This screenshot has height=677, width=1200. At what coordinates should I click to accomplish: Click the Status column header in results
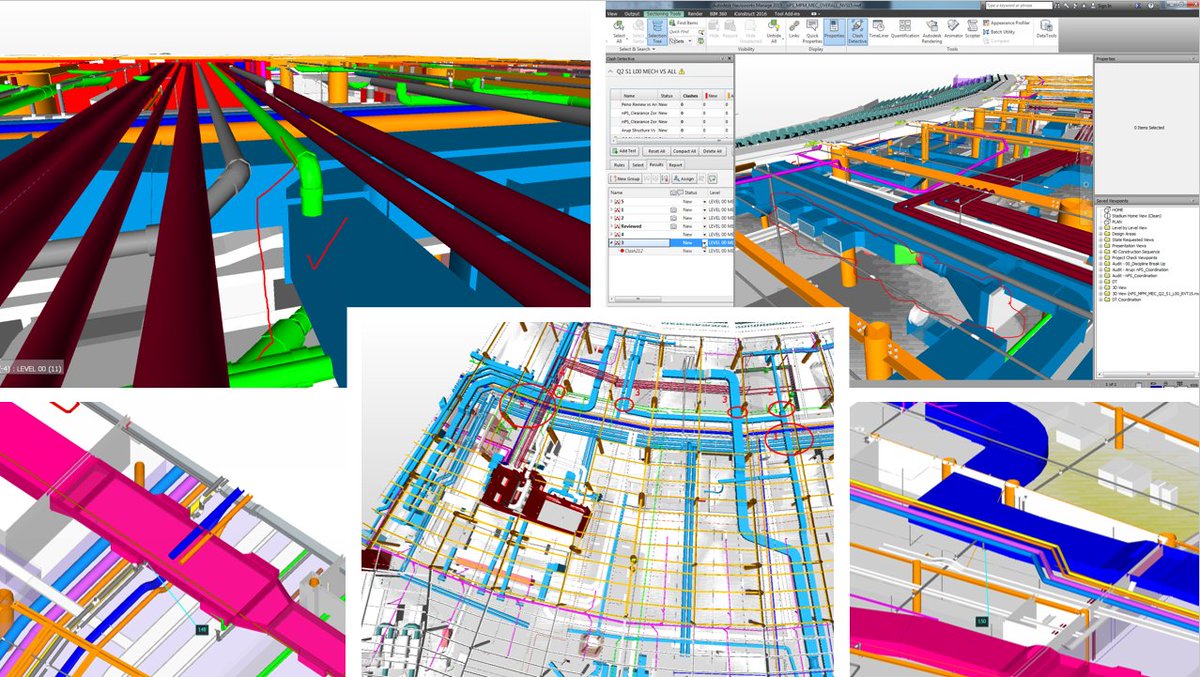point(691,193)
